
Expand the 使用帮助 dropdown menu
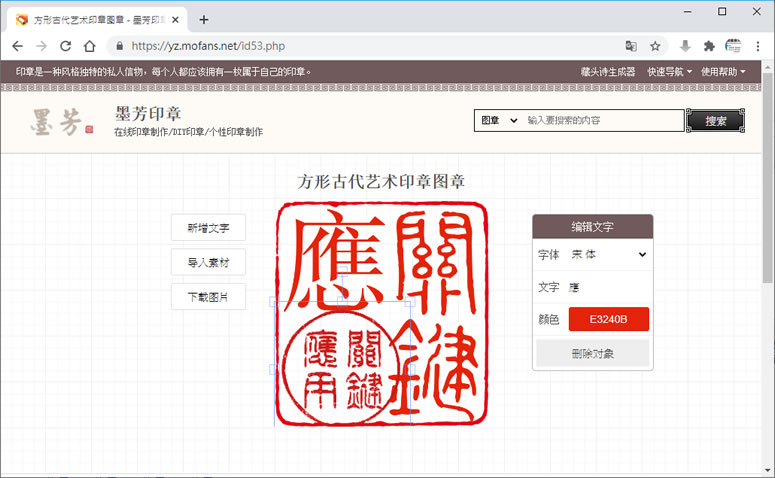(723, 72)
